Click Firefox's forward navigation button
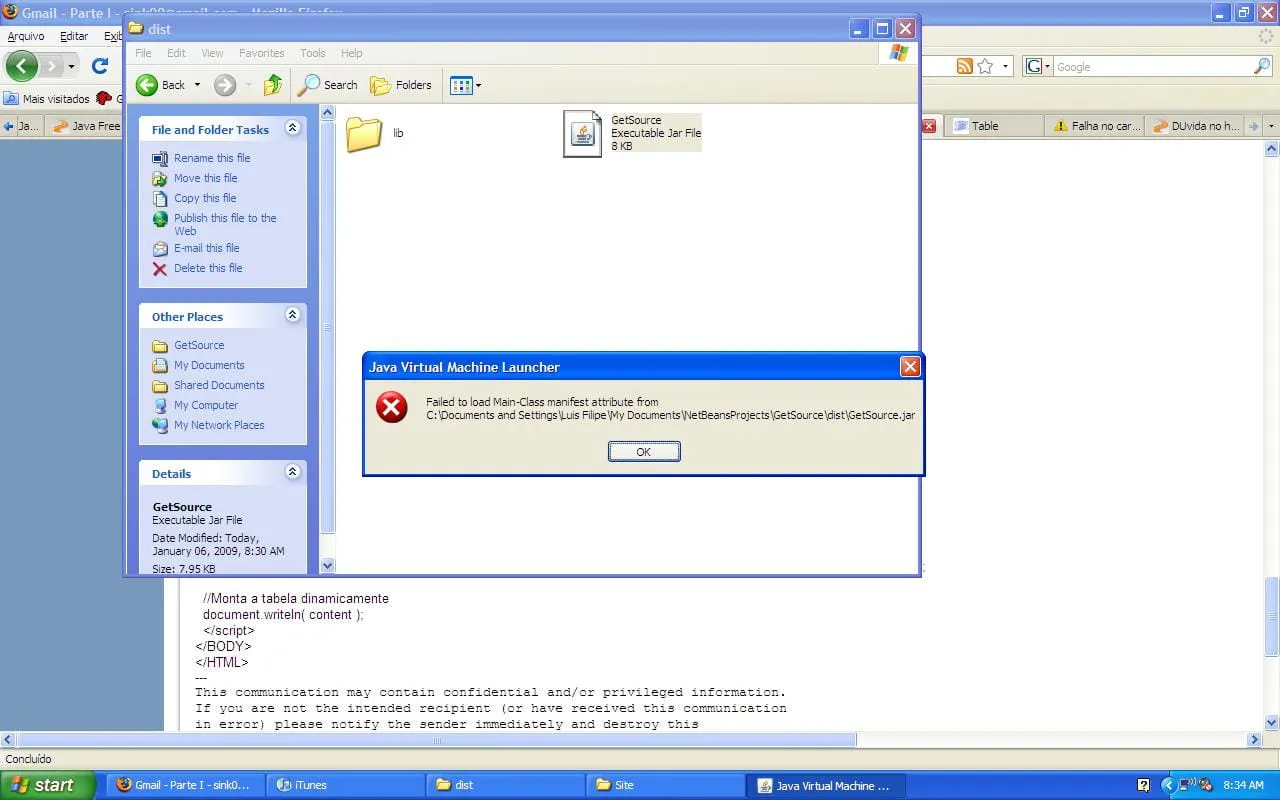This screenshot has width=1280, height=800. (52, 66)
